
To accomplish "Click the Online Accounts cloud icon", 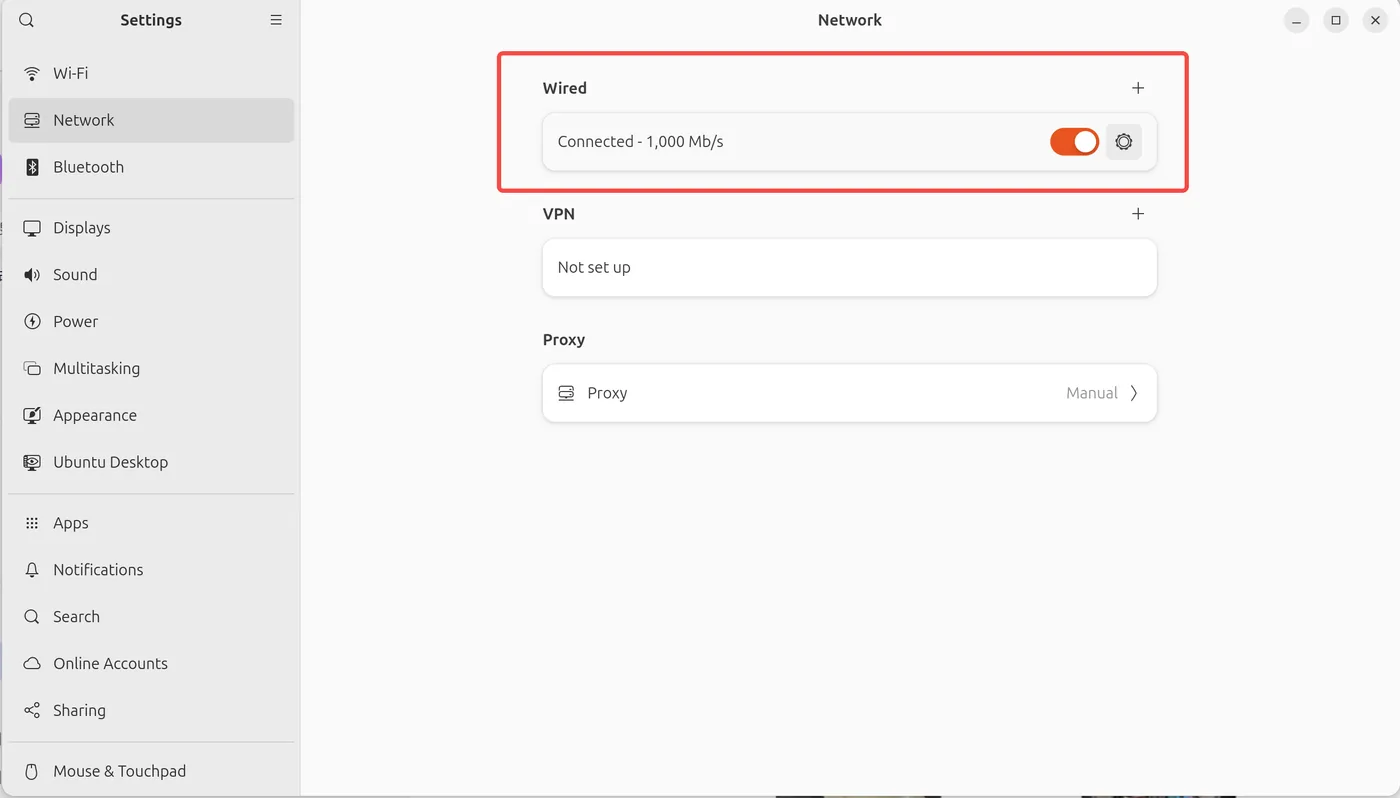I will click(32, 664).
